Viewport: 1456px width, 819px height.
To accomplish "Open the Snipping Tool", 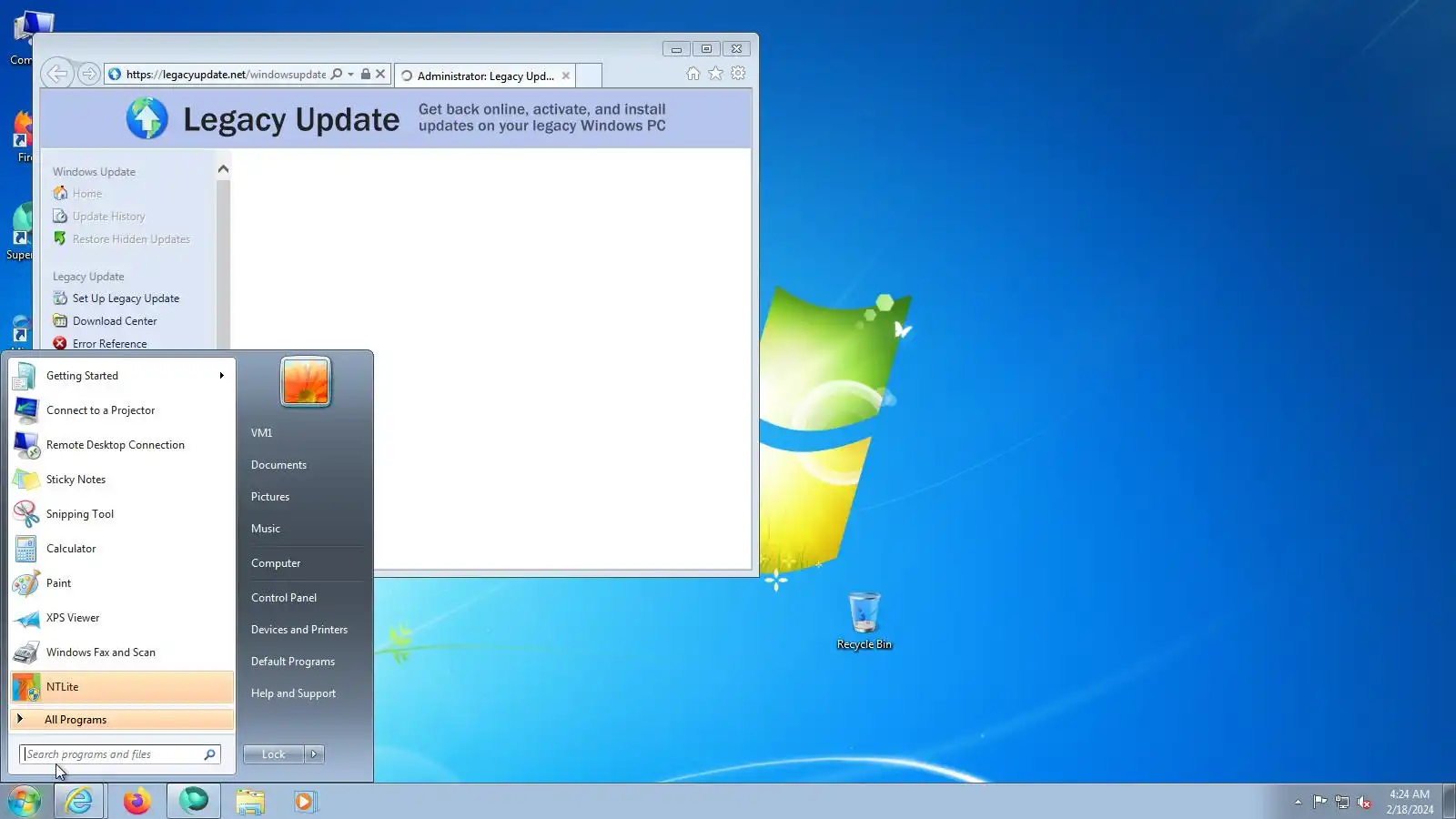I will 123,514.
